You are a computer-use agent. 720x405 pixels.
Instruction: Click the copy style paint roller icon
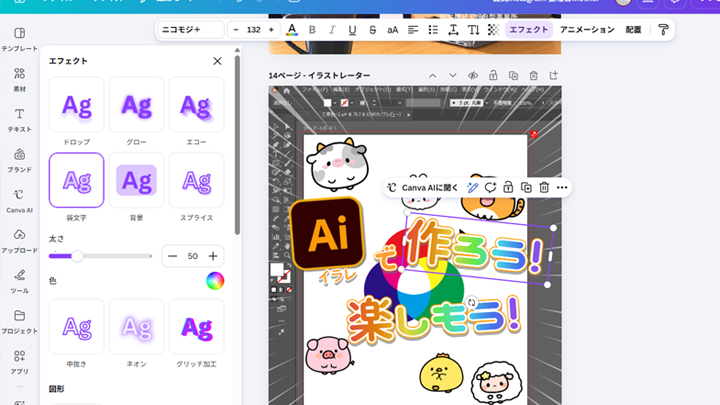[x=663, y=30]
